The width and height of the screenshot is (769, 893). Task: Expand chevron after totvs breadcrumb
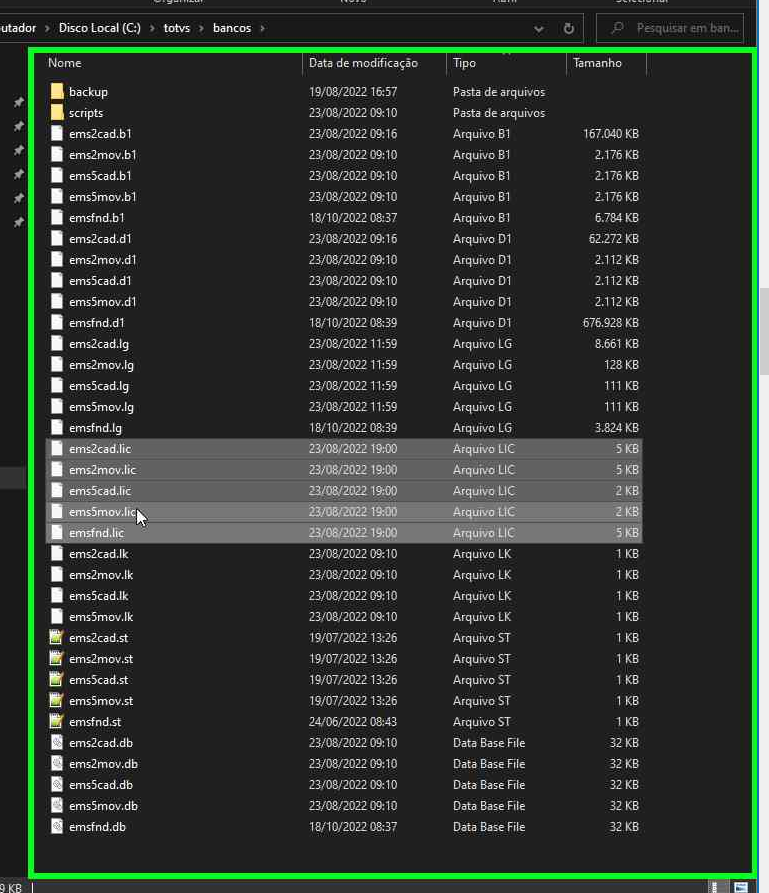[201, 28]
